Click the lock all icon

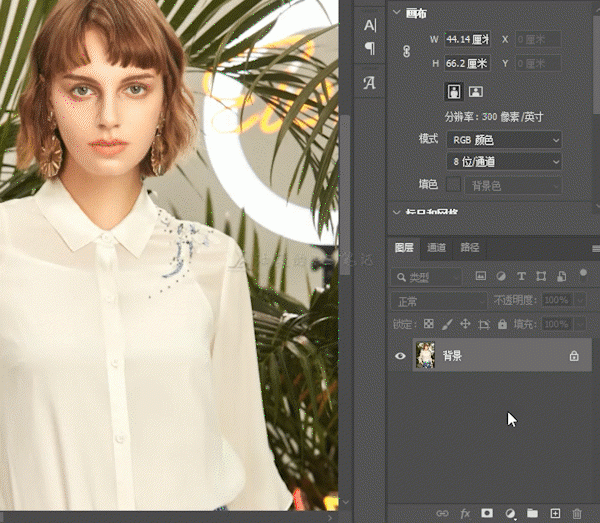[x=502, y=324]
